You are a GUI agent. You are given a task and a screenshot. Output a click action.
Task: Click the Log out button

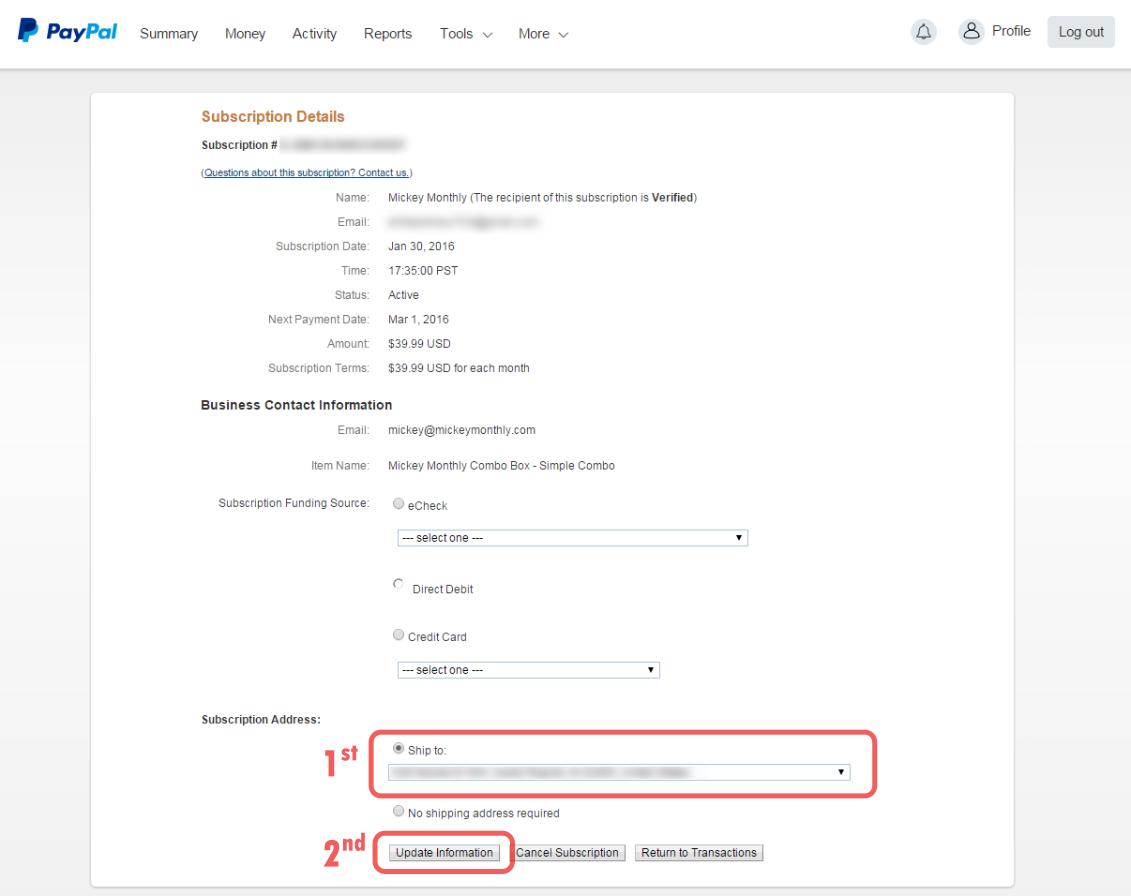point(1081,32)
